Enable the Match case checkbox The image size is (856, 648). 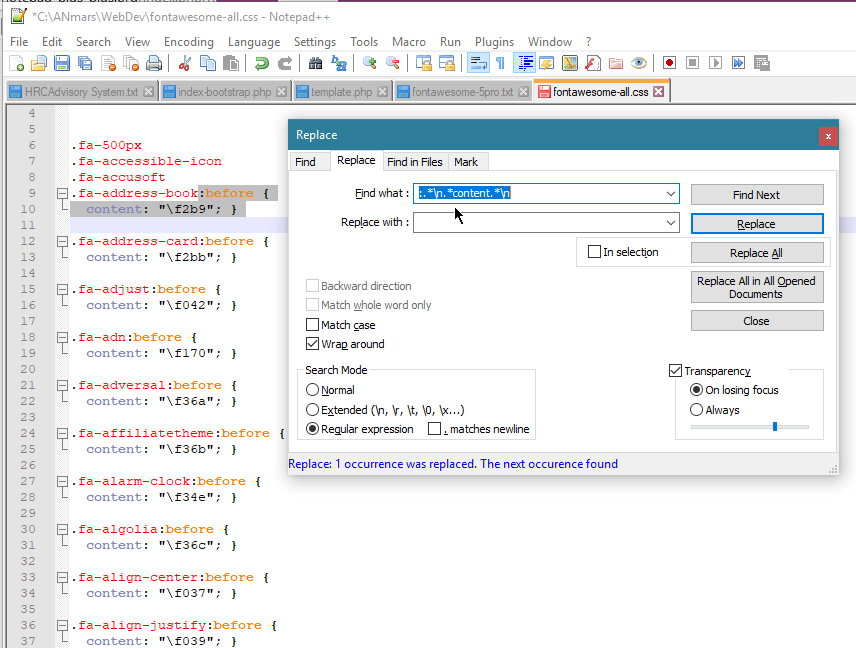tap(313, 325)
